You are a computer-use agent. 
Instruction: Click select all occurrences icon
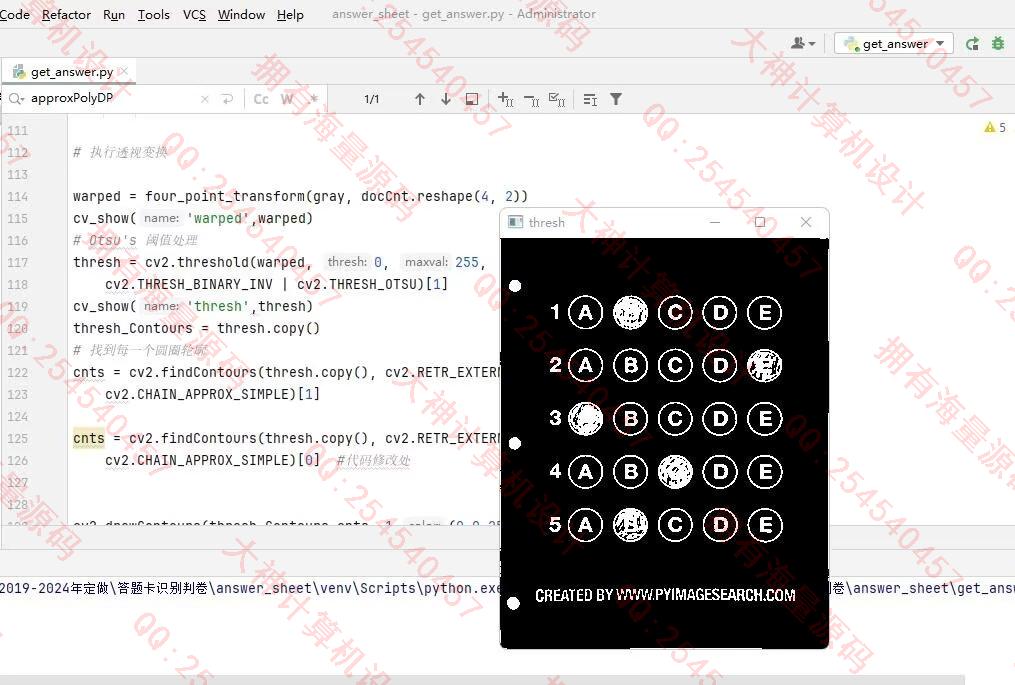point(557,99)
